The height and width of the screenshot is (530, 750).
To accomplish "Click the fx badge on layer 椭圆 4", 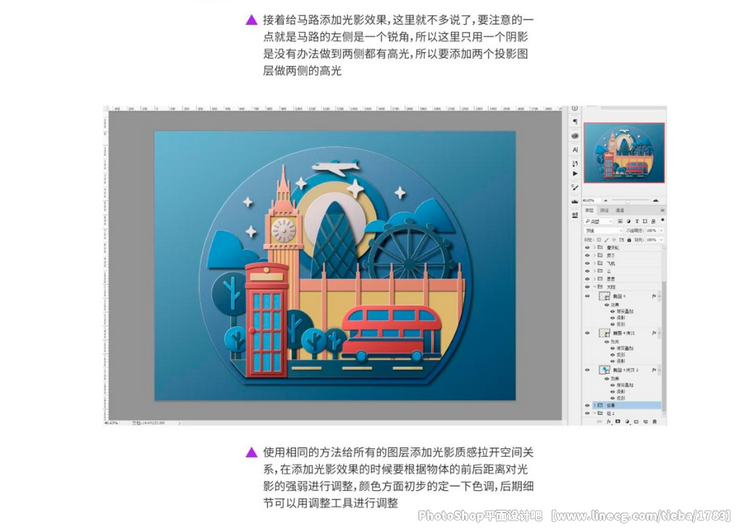I will point(653,297).
